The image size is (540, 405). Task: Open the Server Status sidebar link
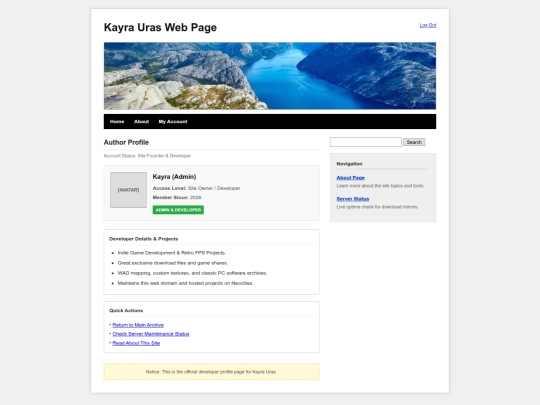tap(353, 199)
